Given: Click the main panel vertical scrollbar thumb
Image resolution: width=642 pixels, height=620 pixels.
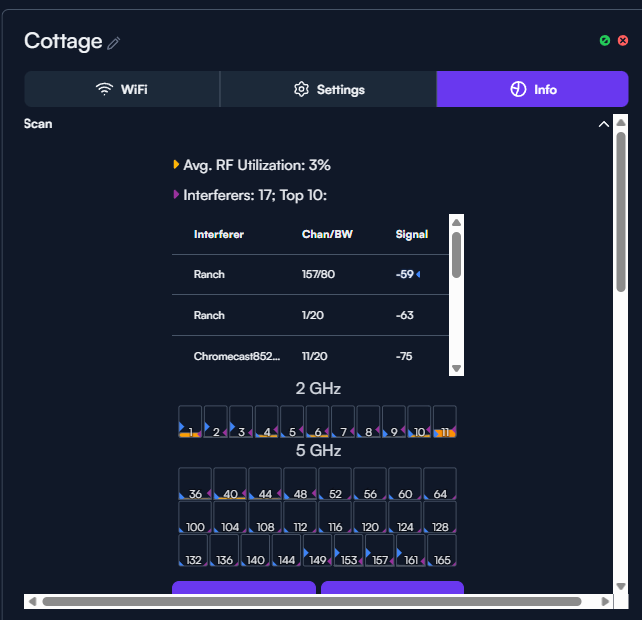Looking at the screenshot, I should (x=621, y=212).
